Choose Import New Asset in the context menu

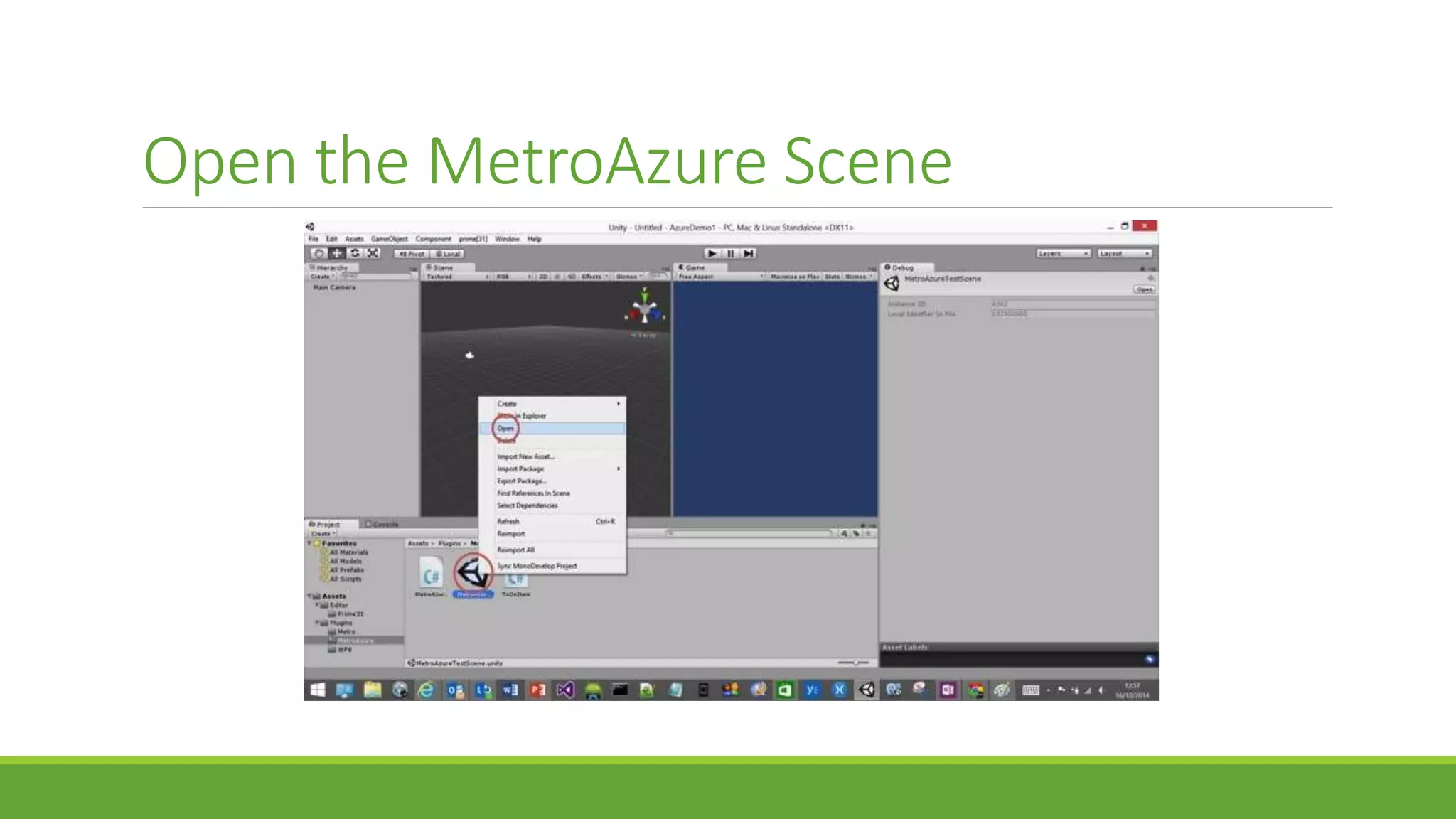552,457
